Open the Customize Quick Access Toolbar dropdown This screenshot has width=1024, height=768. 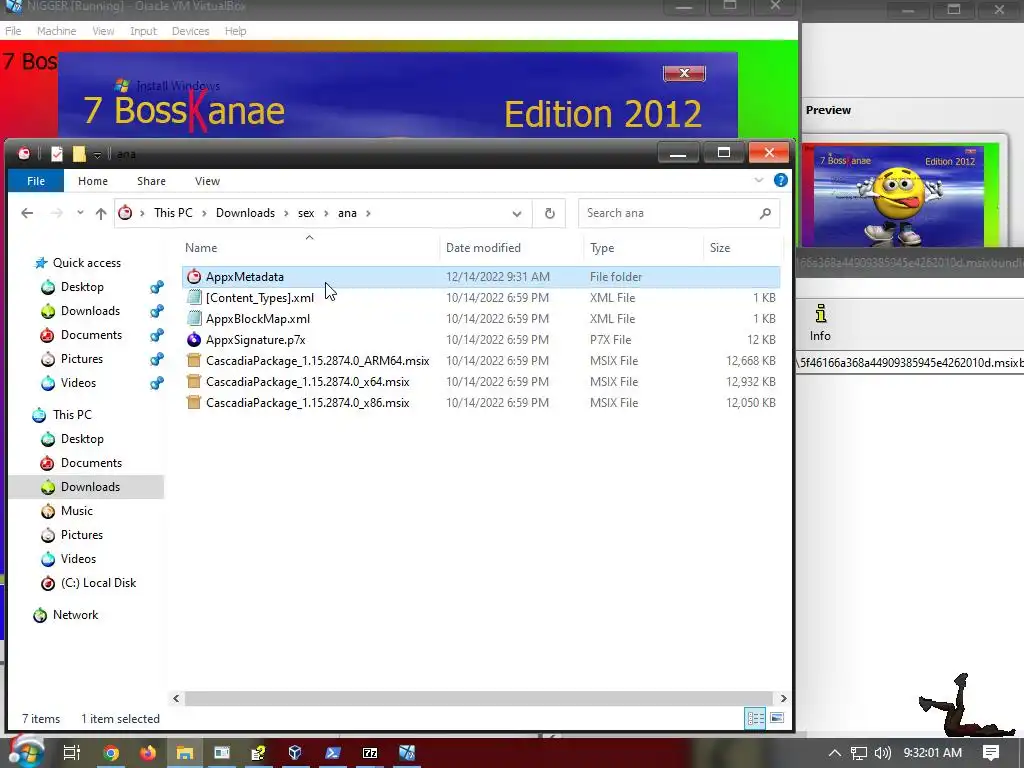(97, 155)
